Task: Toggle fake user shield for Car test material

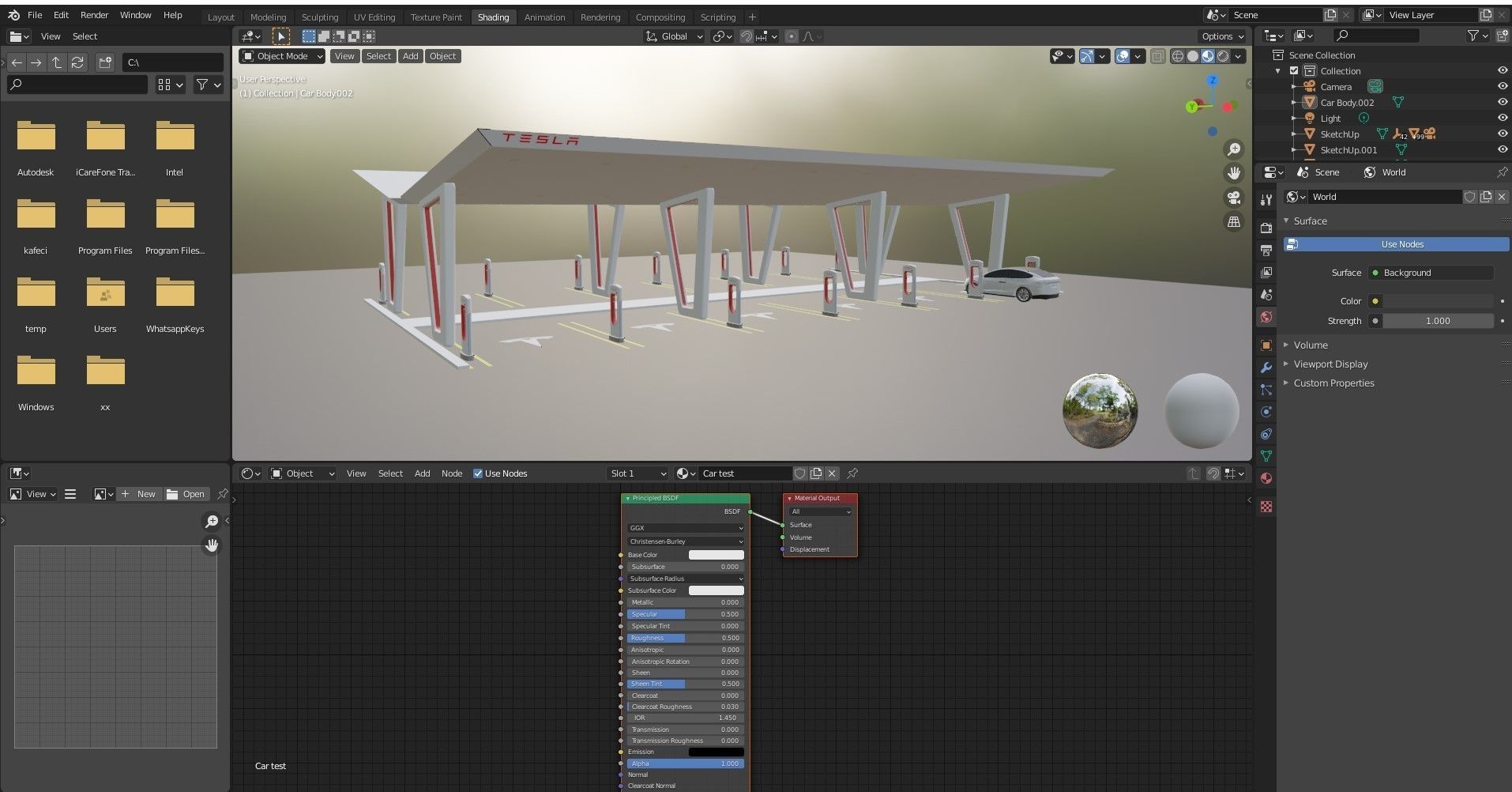Action: point(799,473)
